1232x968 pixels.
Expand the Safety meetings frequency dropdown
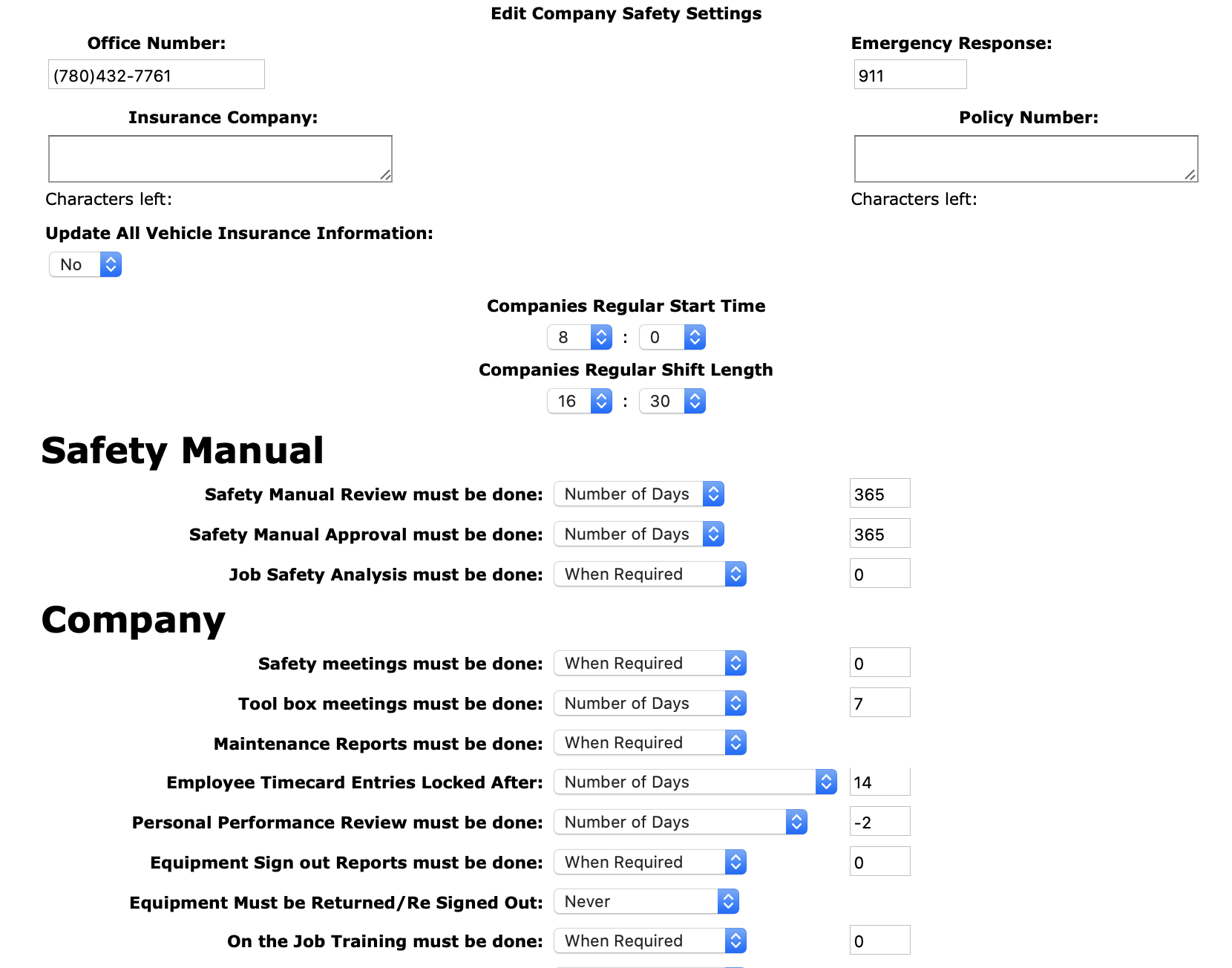click(x=649, y=664)
